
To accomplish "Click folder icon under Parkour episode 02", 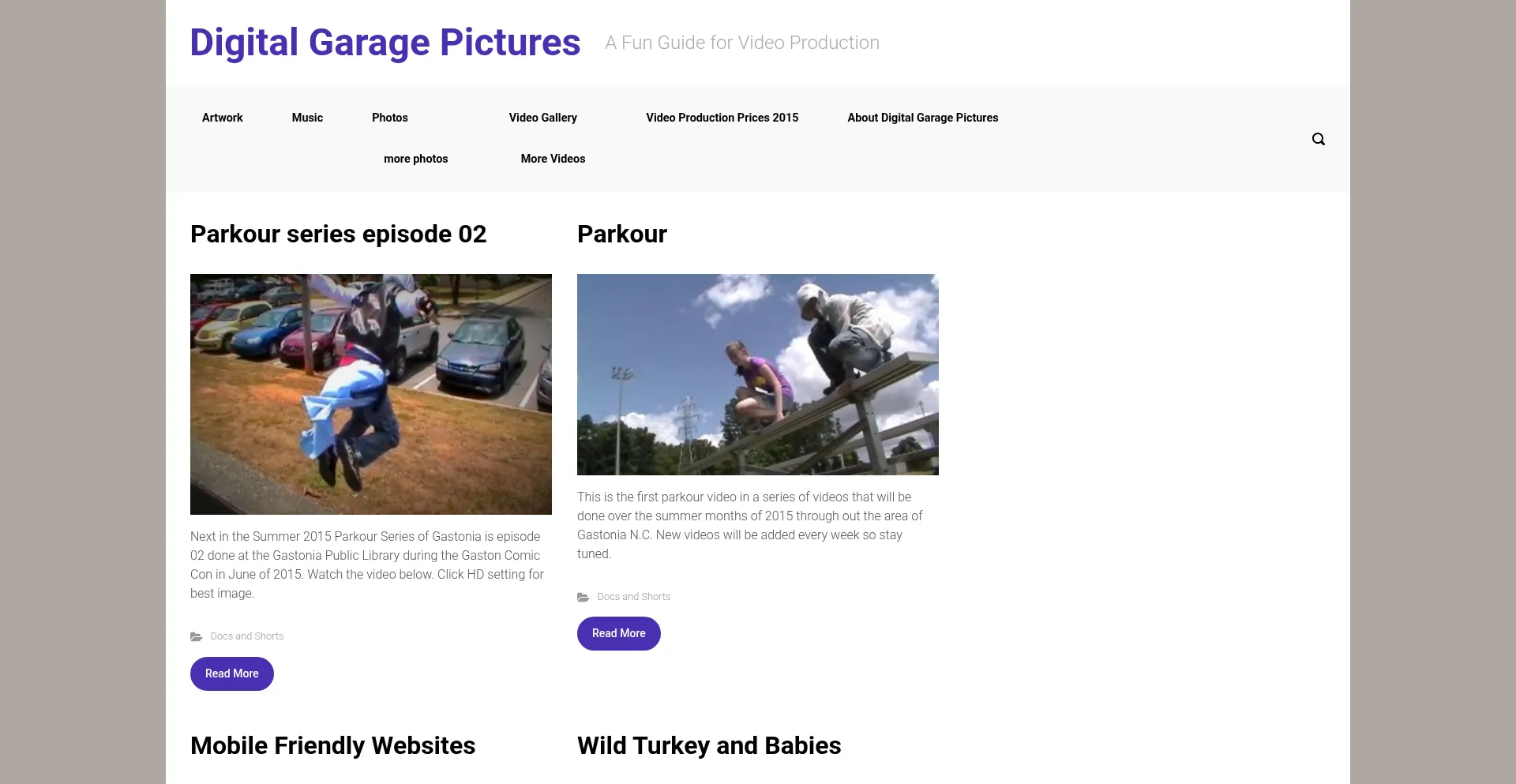I will click(x=197, y=636).
